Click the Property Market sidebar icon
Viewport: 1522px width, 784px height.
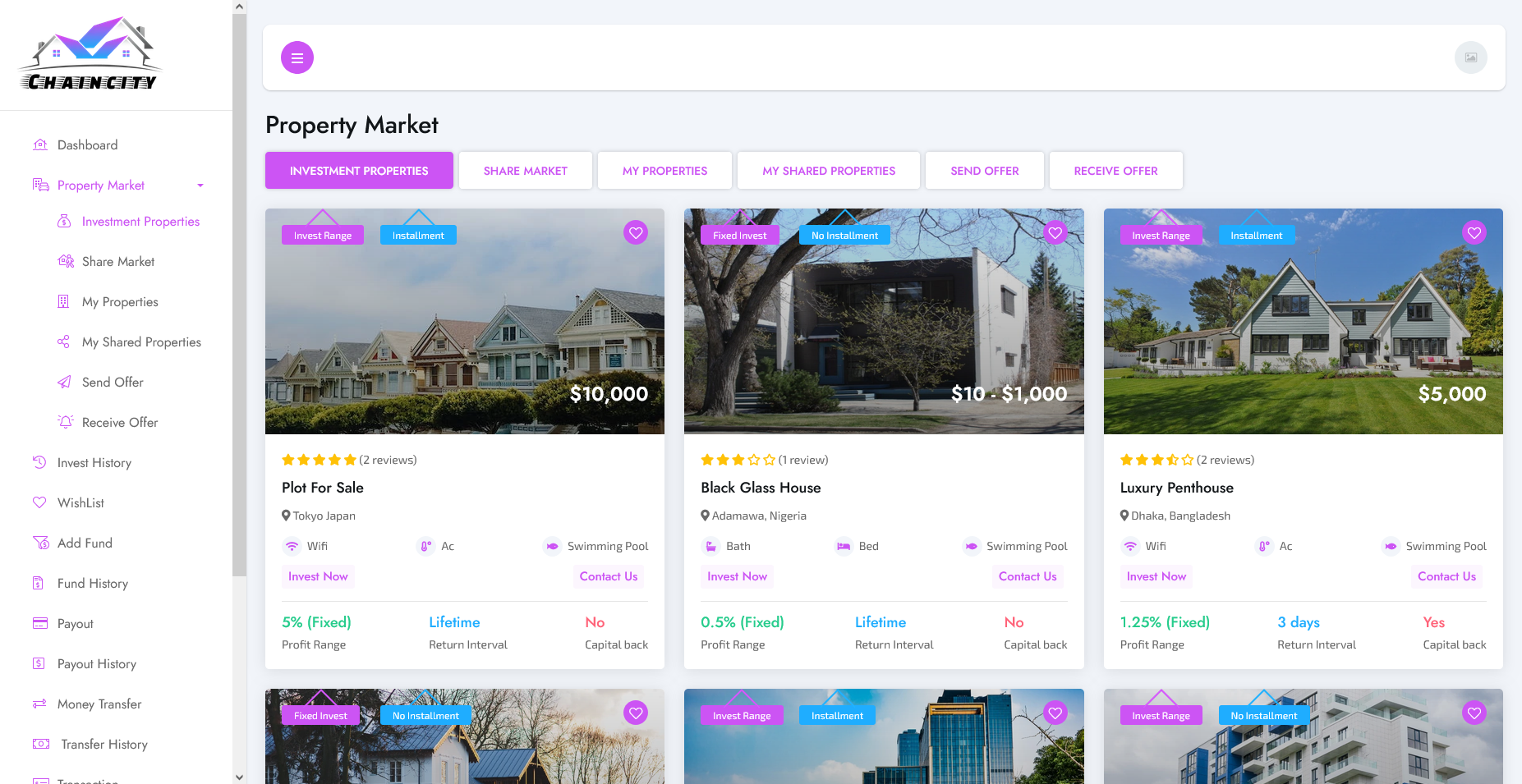tap(40, 186)
